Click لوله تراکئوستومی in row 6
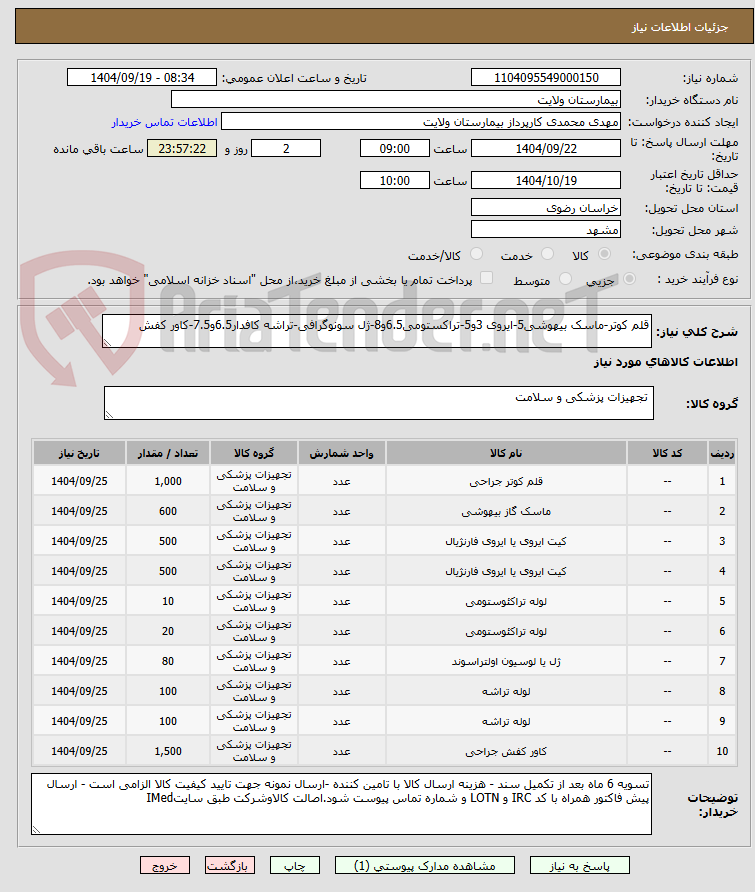Screen dimensions: 755x892 (x=506, y=631)
